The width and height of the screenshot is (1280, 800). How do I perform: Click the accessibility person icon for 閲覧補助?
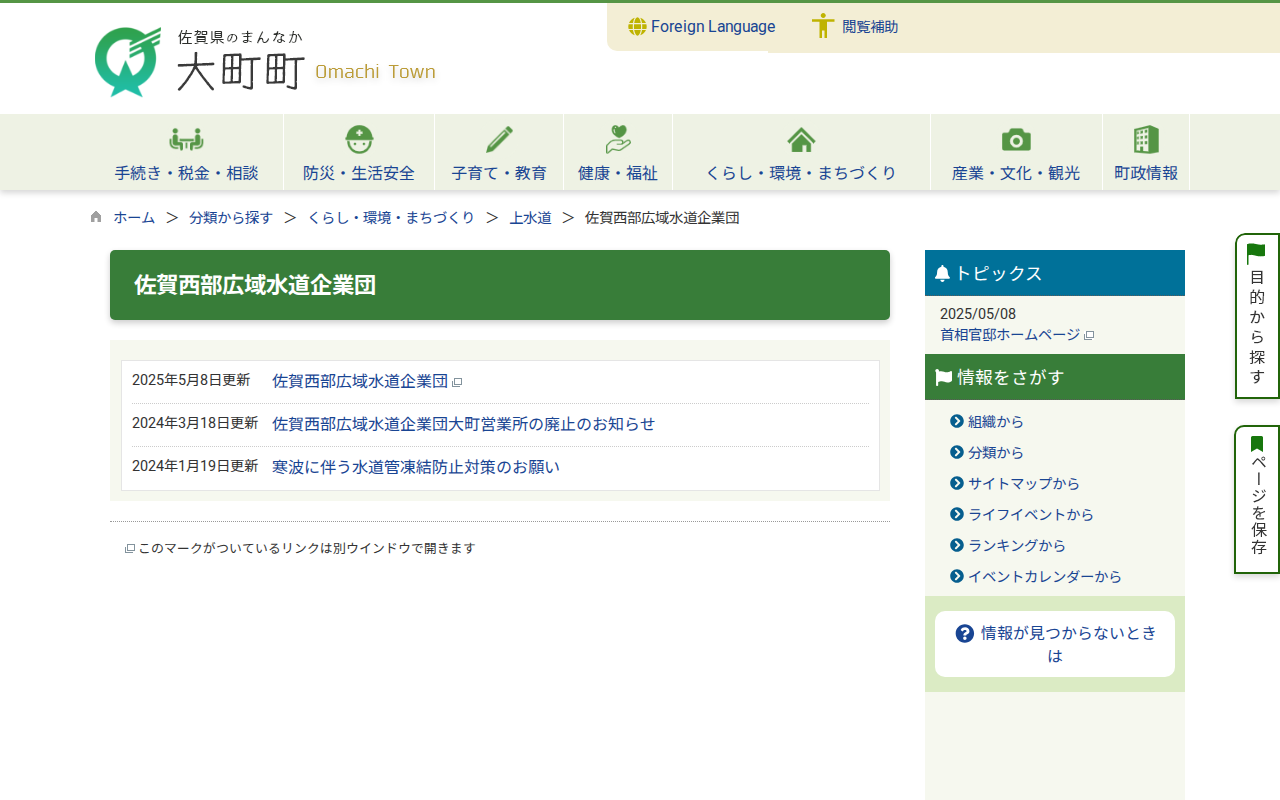click(x=823, y=26)
